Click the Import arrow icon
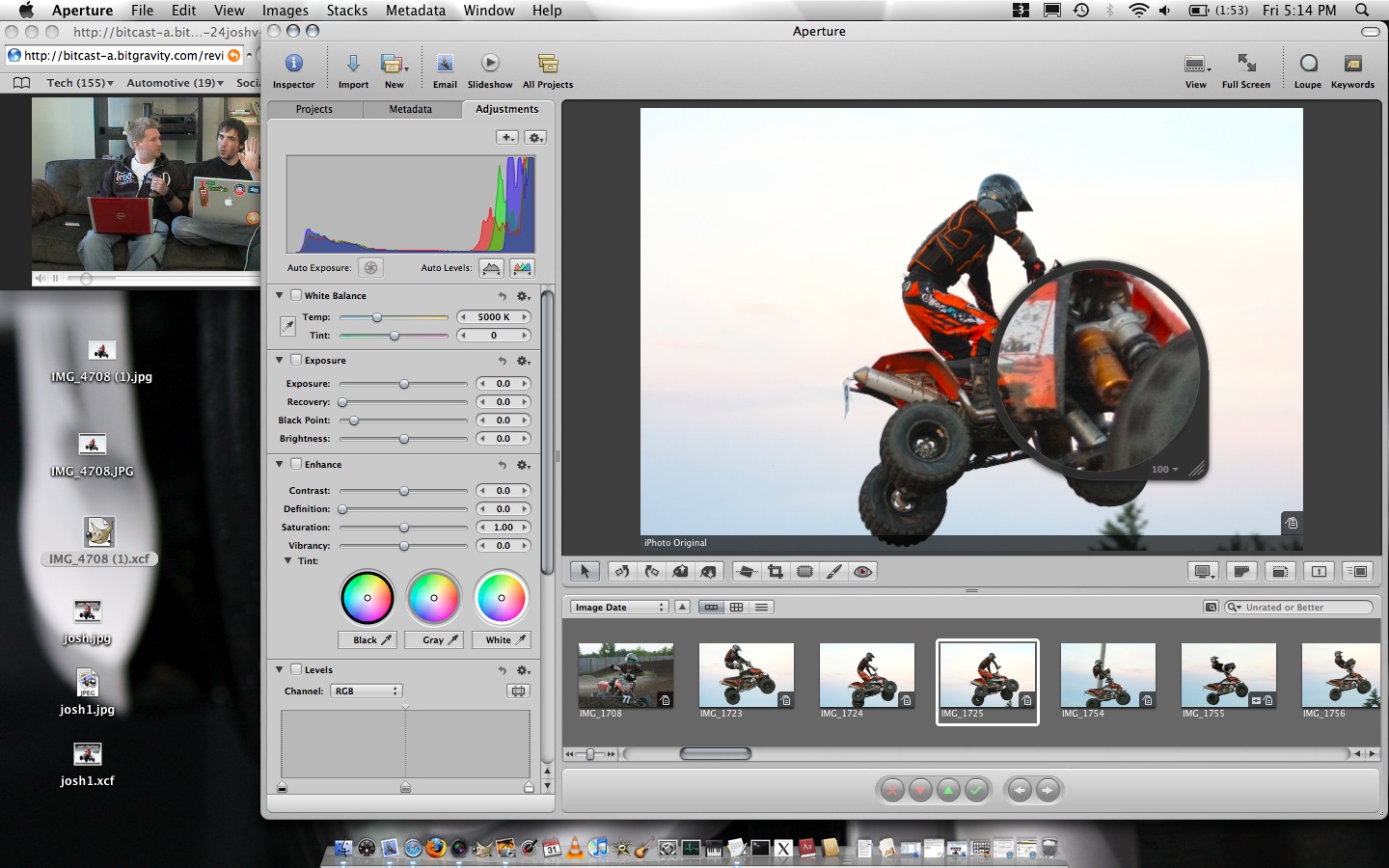The height and width of the screenshot is (868, 1389). 353,65
